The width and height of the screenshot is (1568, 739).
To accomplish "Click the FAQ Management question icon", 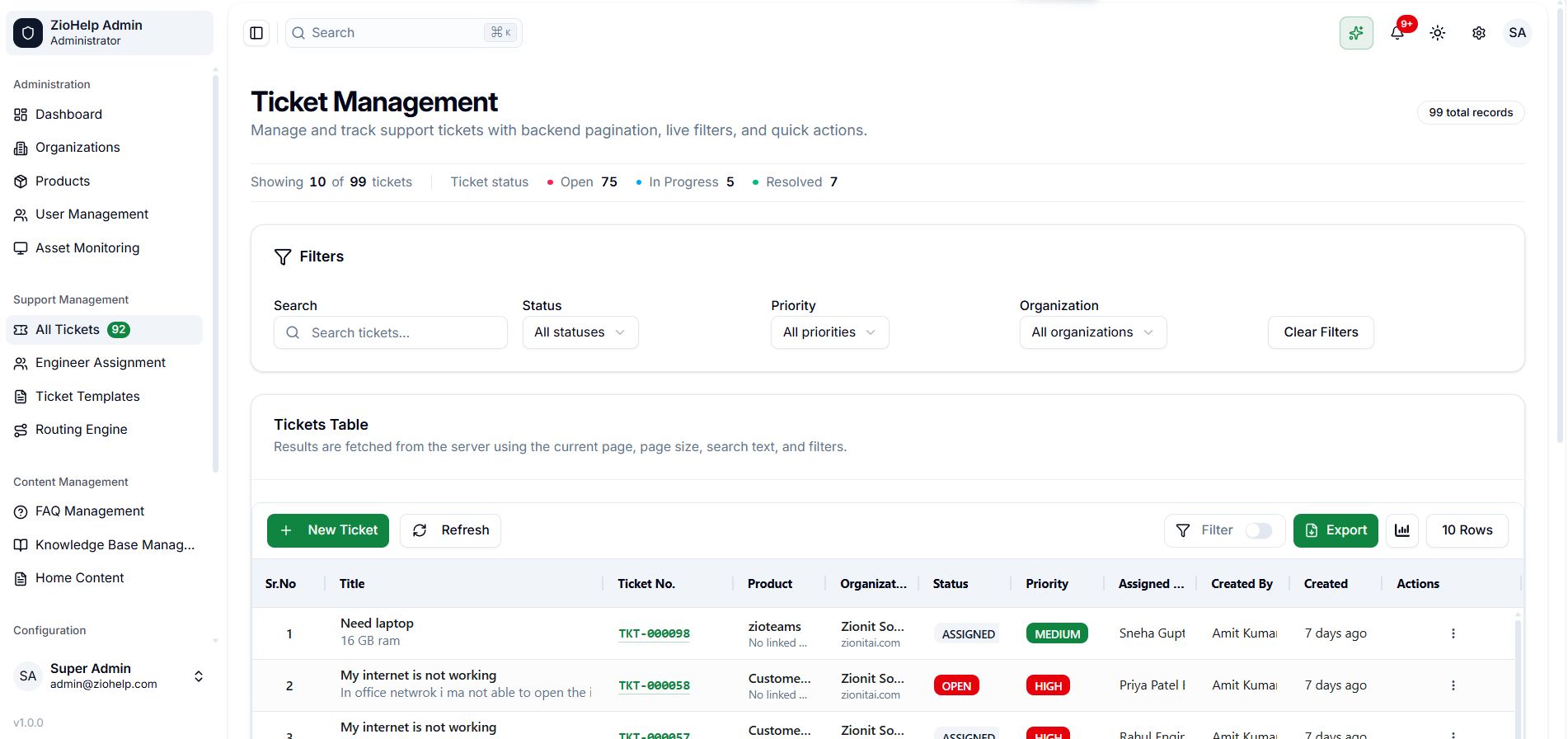I will point(21,511).
